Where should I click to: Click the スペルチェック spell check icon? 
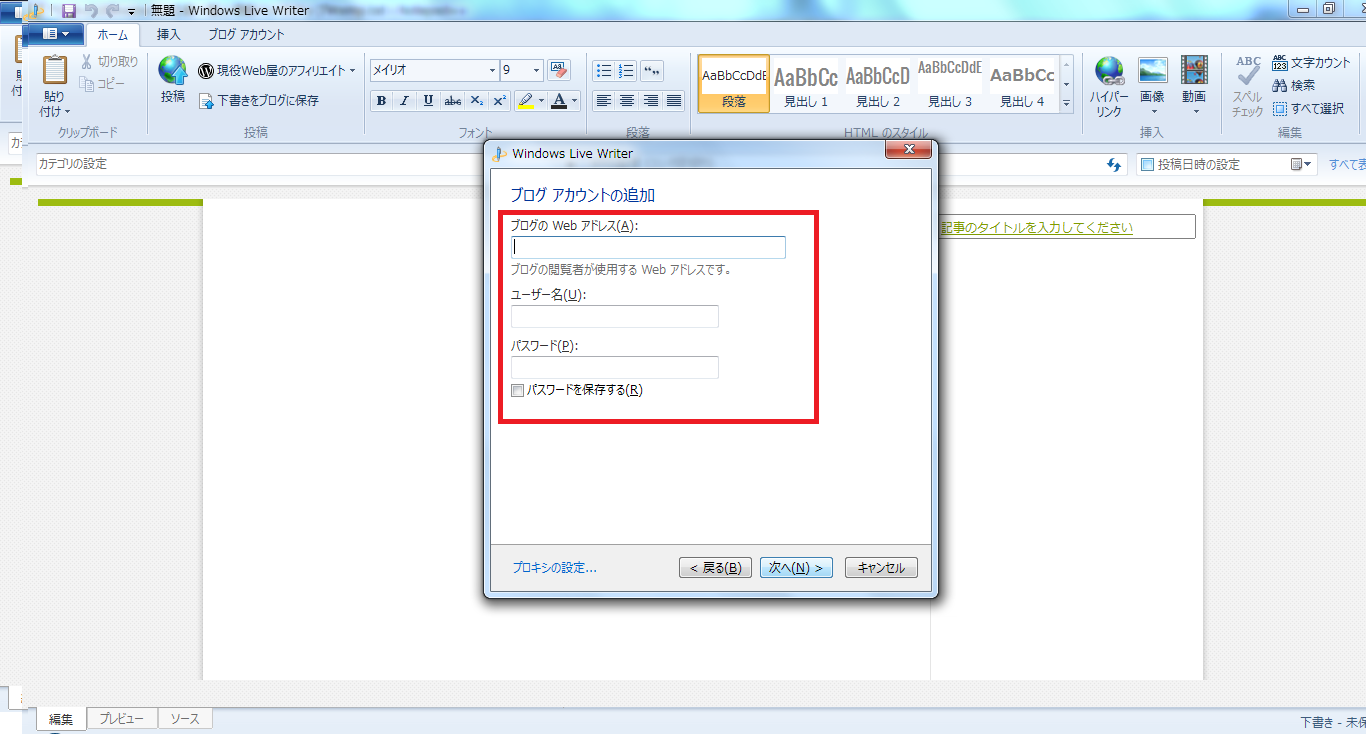point(1248,70)
